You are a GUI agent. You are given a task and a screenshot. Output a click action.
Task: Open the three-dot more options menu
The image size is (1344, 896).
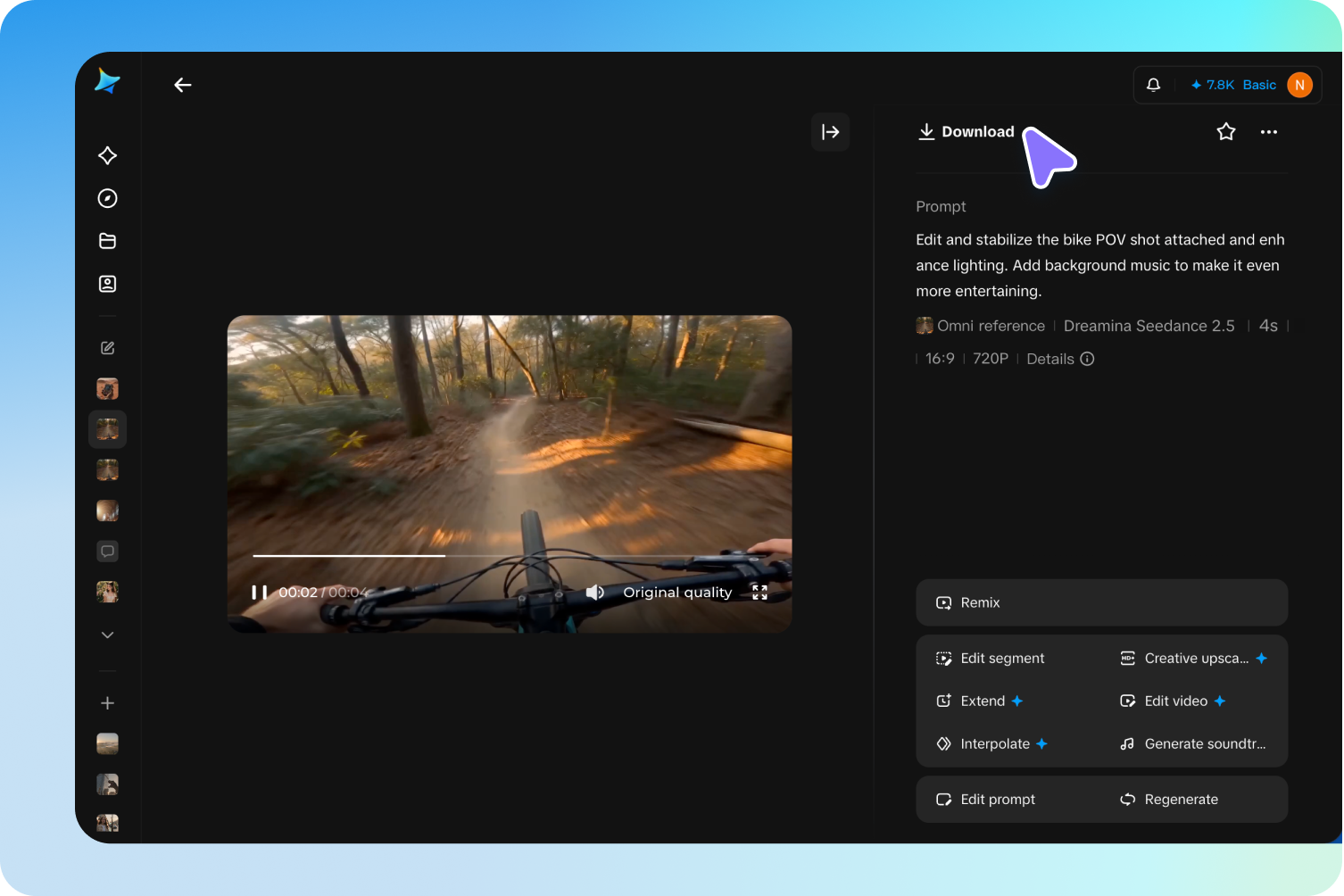[1269, 132]
